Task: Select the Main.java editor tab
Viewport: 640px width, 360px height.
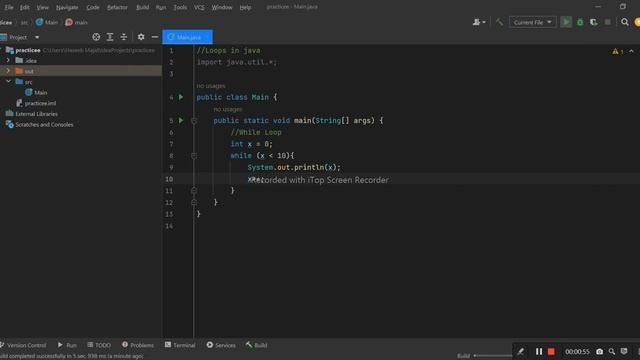Action: (x=187, y=37)
